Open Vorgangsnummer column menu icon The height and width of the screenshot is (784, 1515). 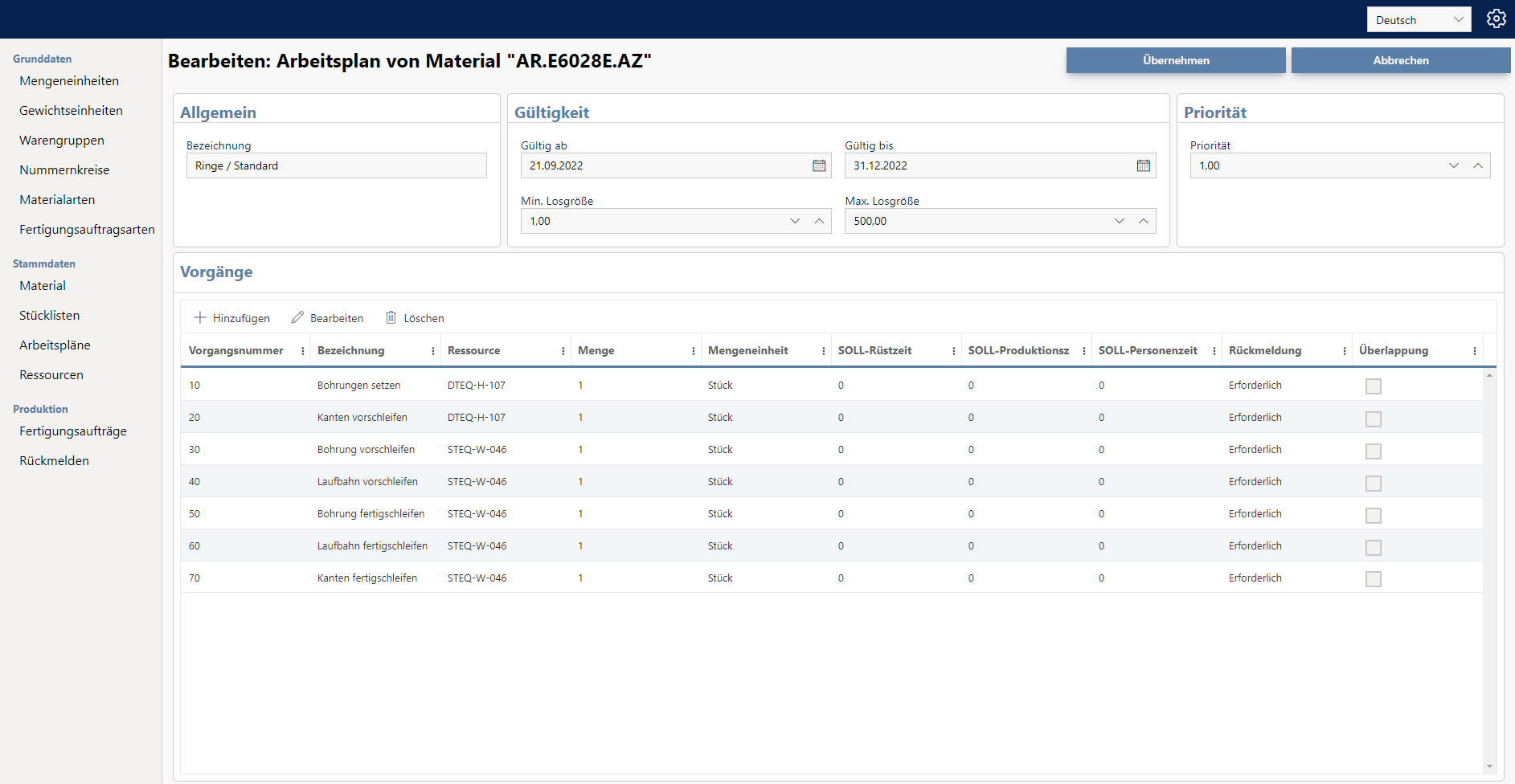303,351
